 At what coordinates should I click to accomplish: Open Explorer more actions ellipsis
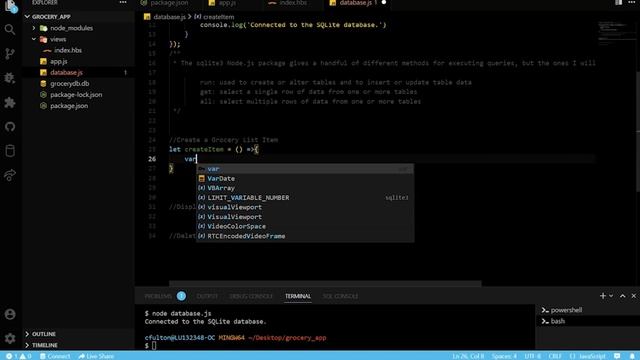[x=123, y=2]
